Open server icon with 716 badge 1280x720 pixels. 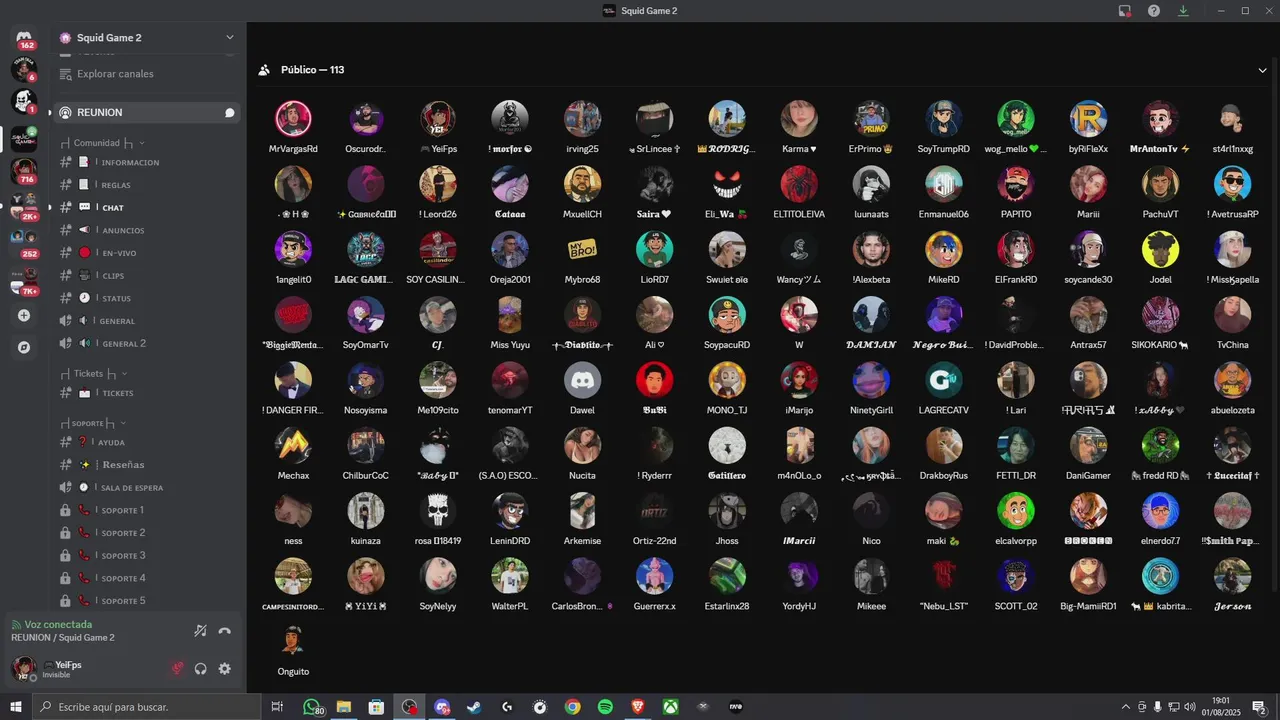[x=24, y=172]
